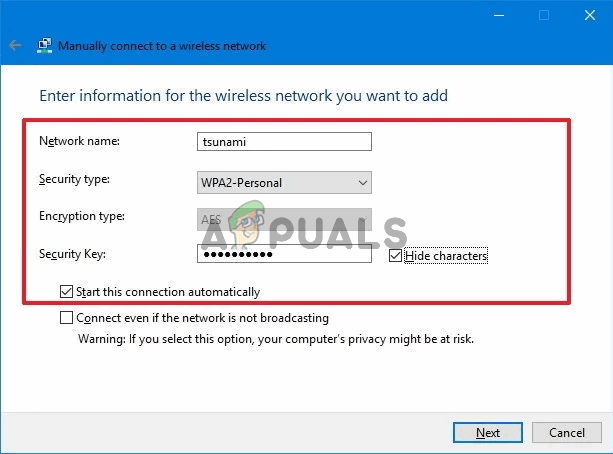This screenshot has width=613, height=454.
Task: Maximize the wireless network dialog window
Action: point(544,15)
